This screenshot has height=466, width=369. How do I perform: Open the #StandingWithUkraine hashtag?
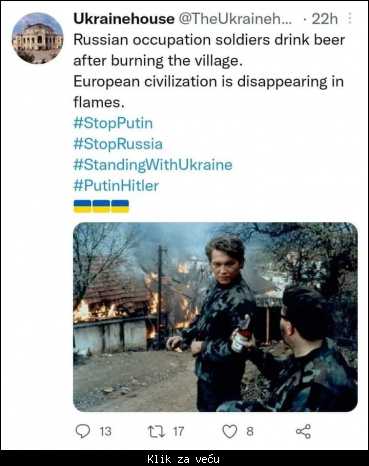(153, 165)
